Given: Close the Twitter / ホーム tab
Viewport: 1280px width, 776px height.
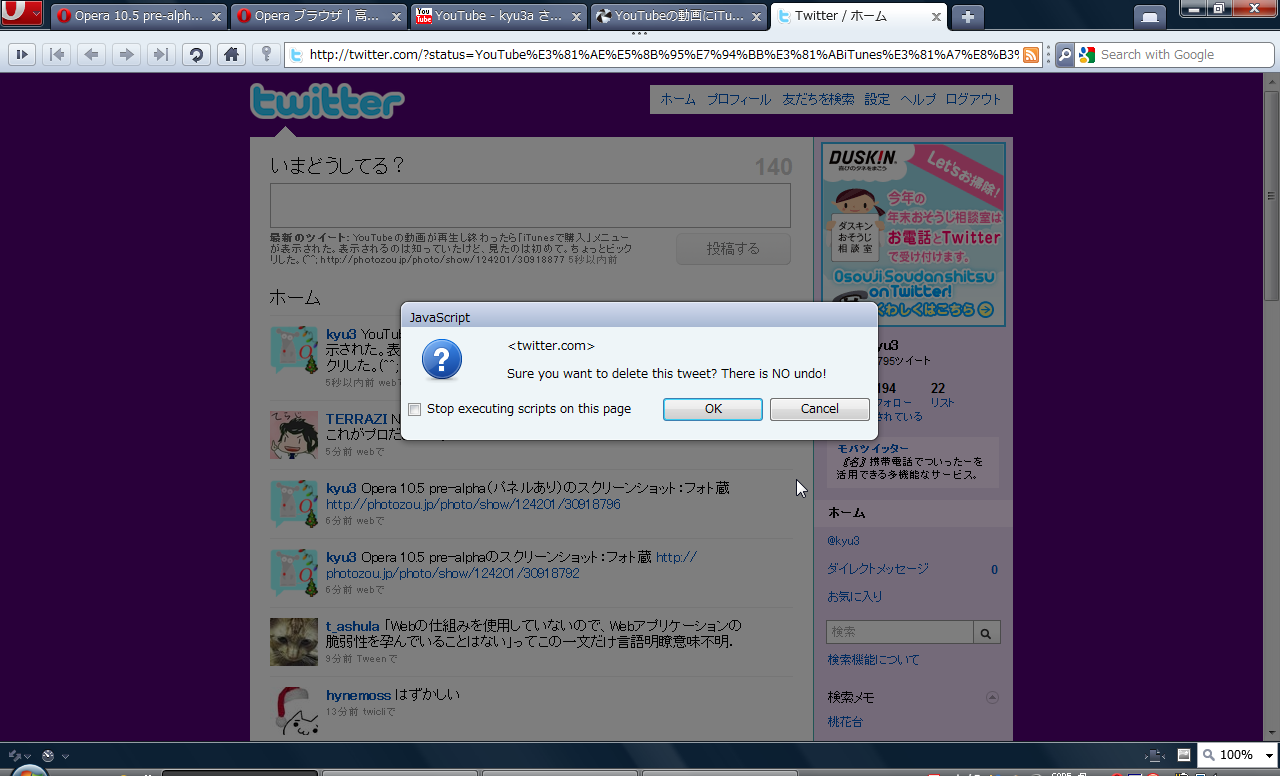Looking at the screenshot, I should pos(936,17).
